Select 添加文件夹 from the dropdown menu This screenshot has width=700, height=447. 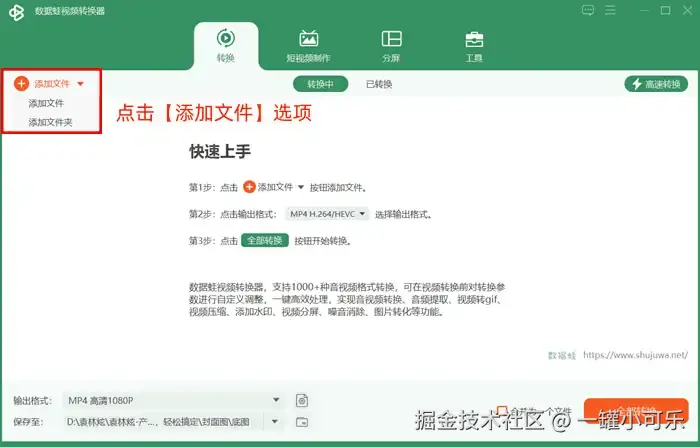[50, 122]
